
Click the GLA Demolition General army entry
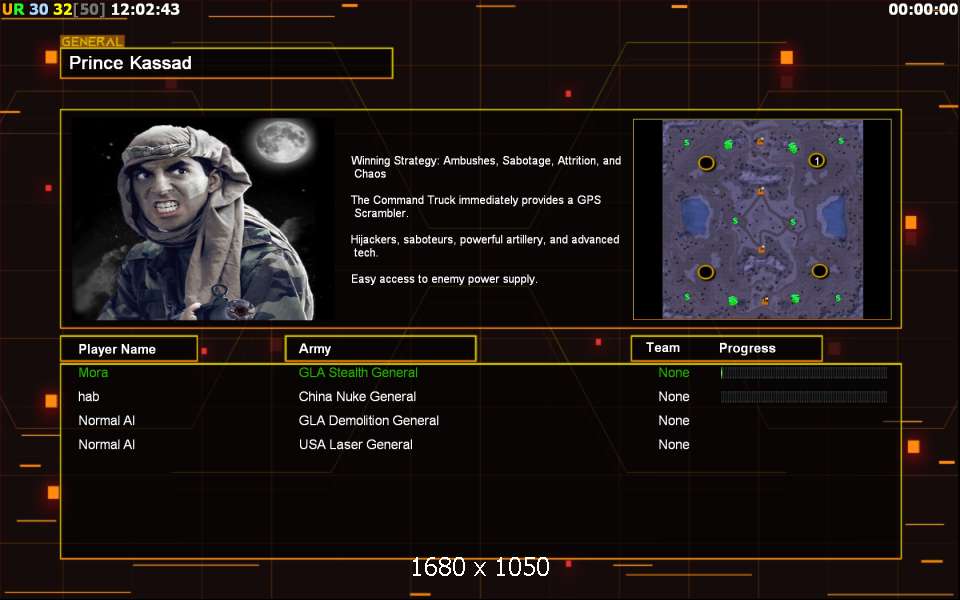pos(369,421)
